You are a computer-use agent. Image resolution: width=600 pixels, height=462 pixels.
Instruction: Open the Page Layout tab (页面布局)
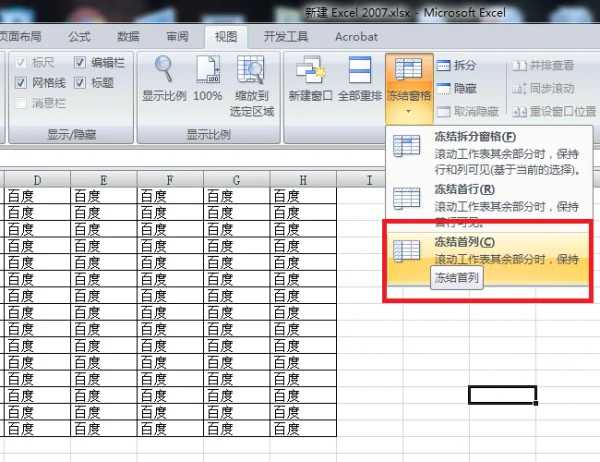click(20, 37)
